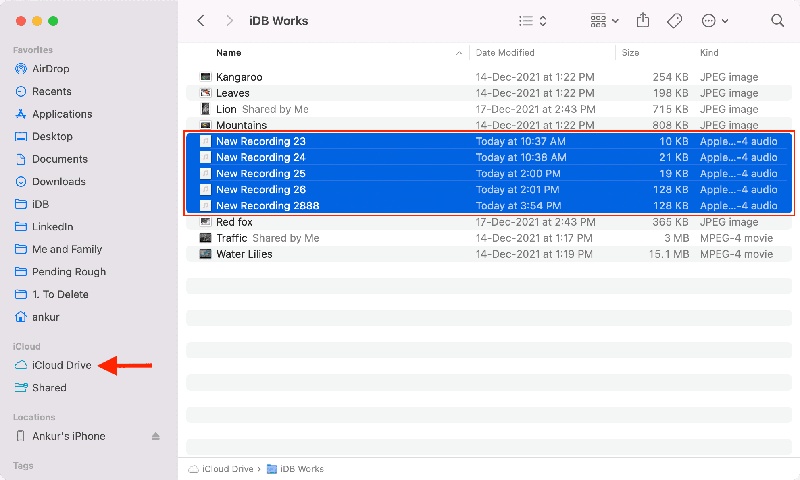Open Shared under iCloud
This screenshot has height=480, width=800.
pyautogui.click(x=49, y=388)
